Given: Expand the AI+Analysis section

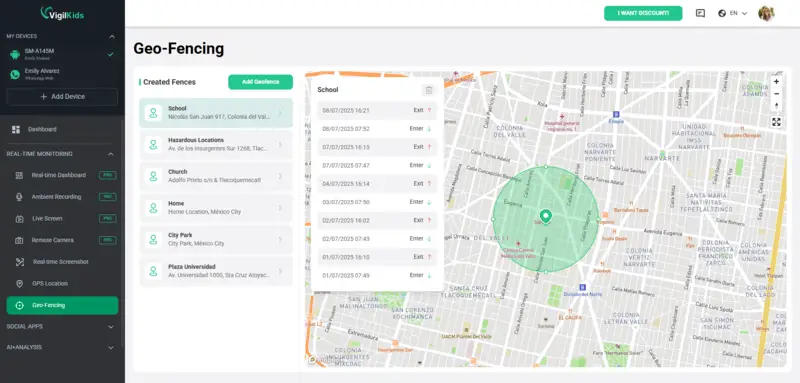Looking at the screenshot, I should click(x=111, y=348).
